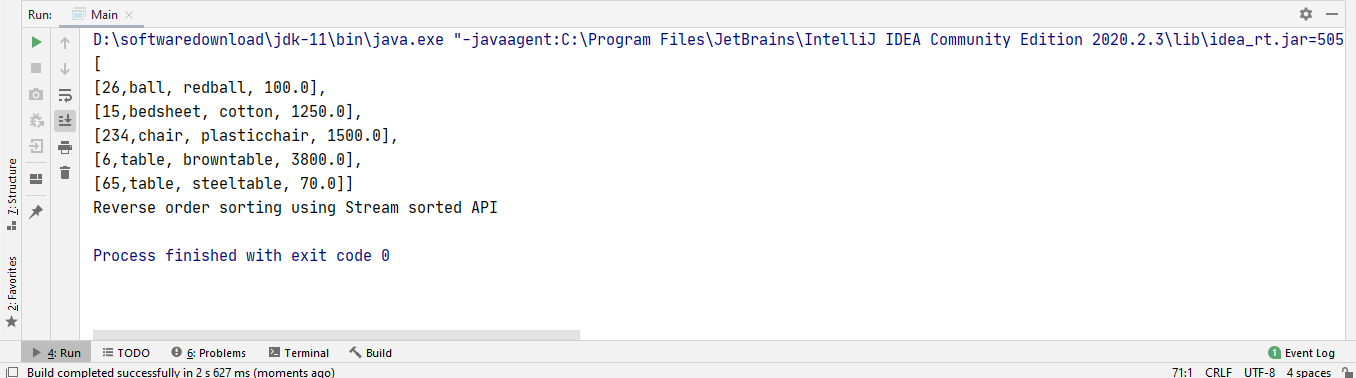Toggle the Pin Tab pushpin
Viewport: 1356px width, 378px height.
pos(36,212)
